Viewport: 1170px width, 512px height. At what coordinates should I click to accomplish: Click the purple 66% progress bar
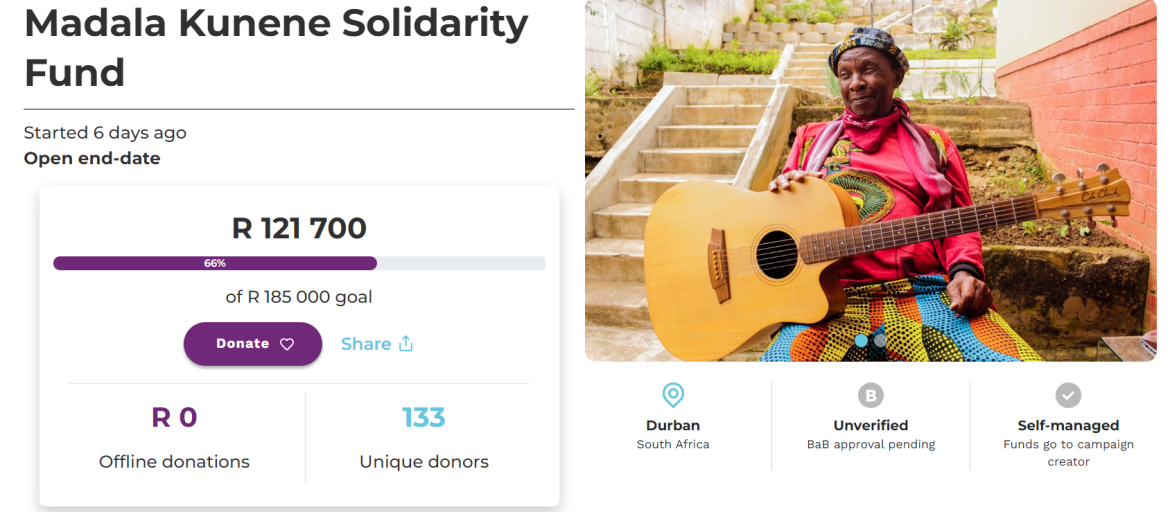click(x=215, y=263)
